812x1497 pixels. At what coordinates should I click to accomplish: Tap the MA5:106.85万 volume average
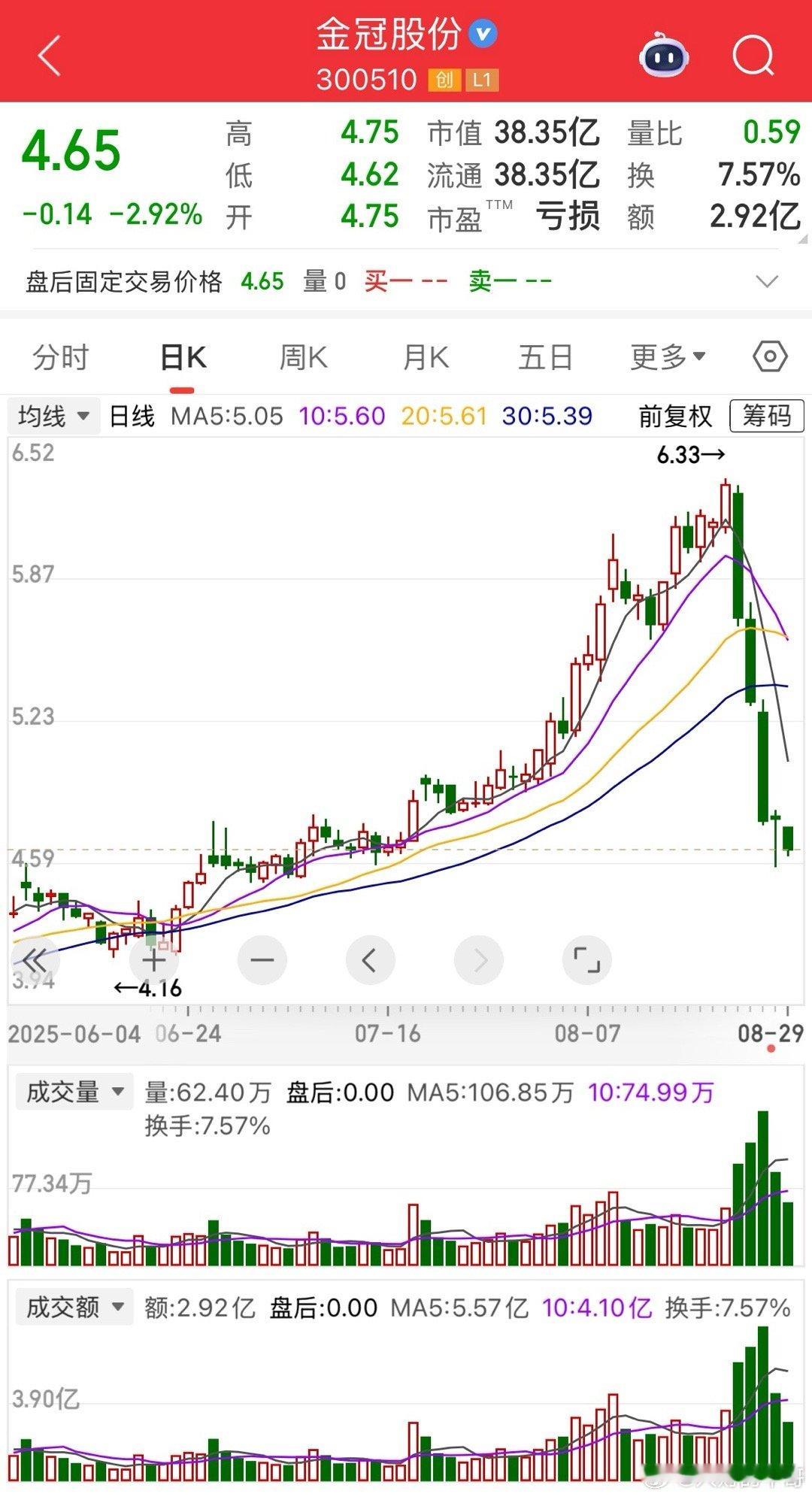[490, 1092]
